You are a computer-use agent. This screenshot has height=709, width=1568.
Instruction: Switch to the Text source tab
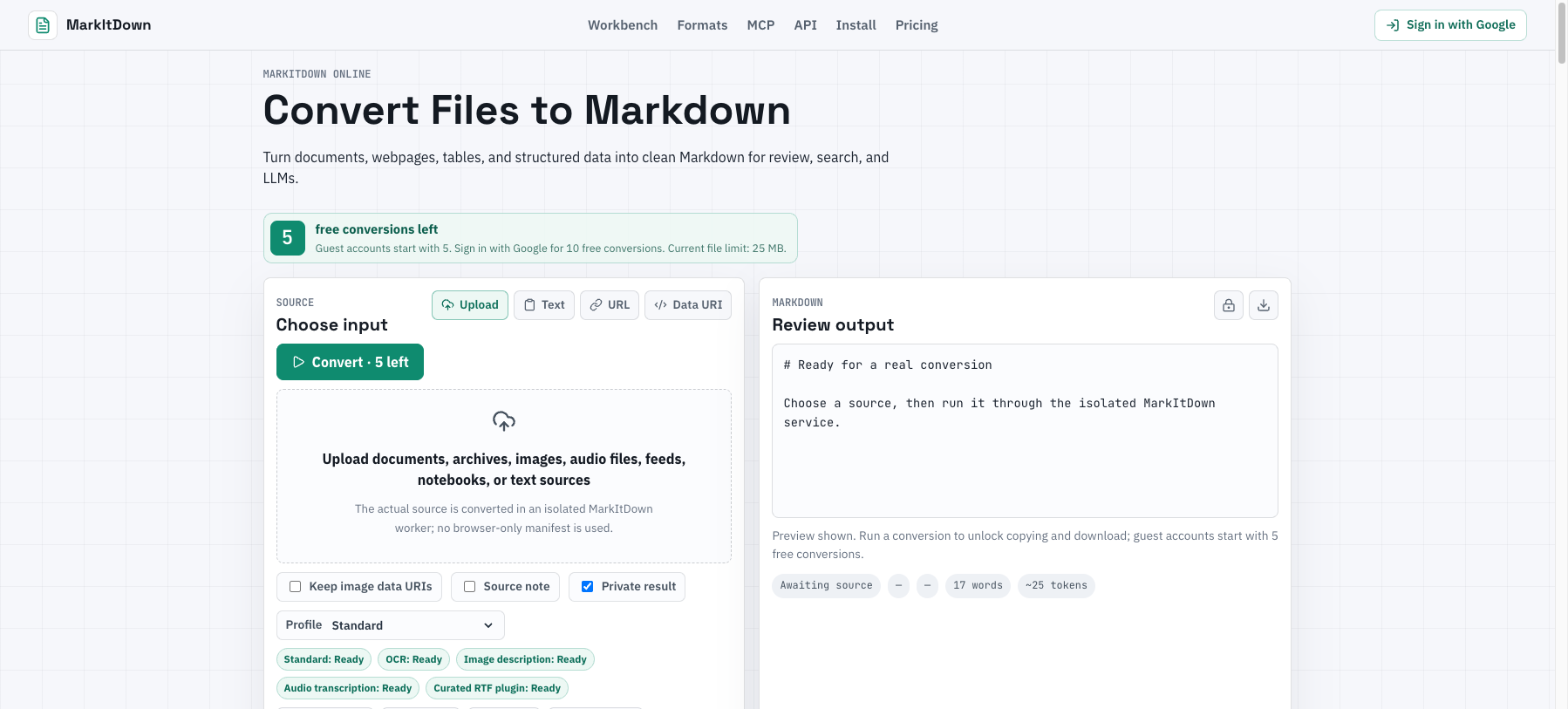tap(544, 305)
